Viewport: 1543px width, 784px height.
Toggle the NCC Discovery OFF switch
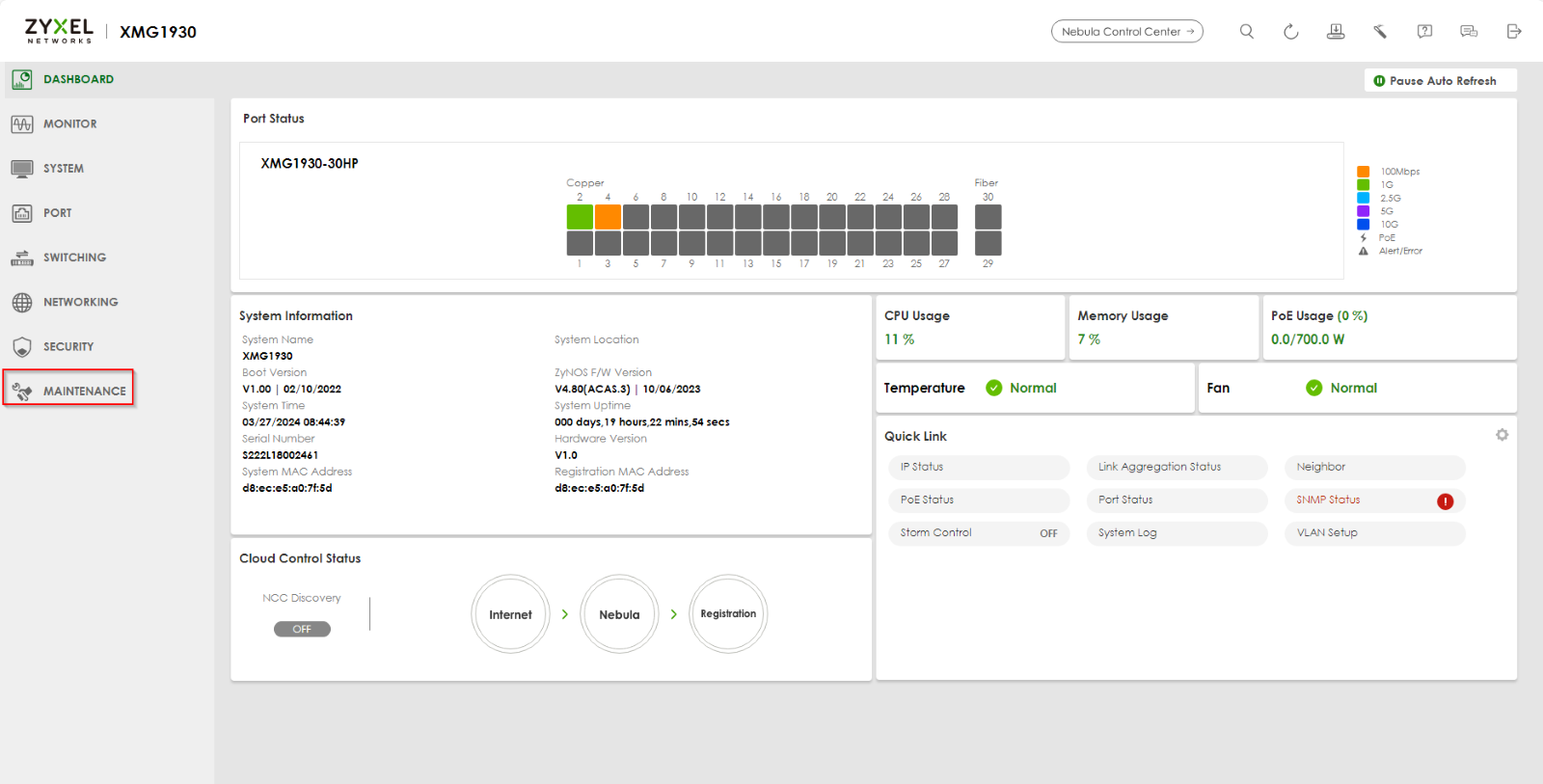click(x=302, y=629)
